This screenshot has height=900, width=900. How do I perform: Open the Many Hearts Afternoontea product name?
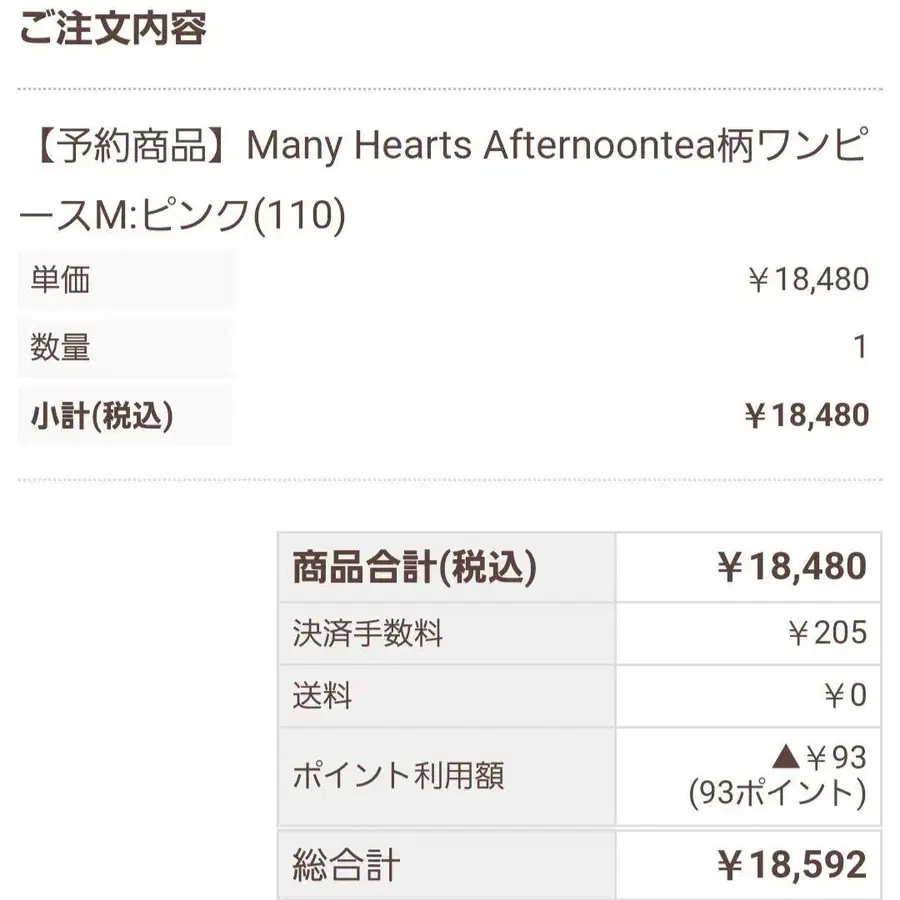click(x=443, y=180)
